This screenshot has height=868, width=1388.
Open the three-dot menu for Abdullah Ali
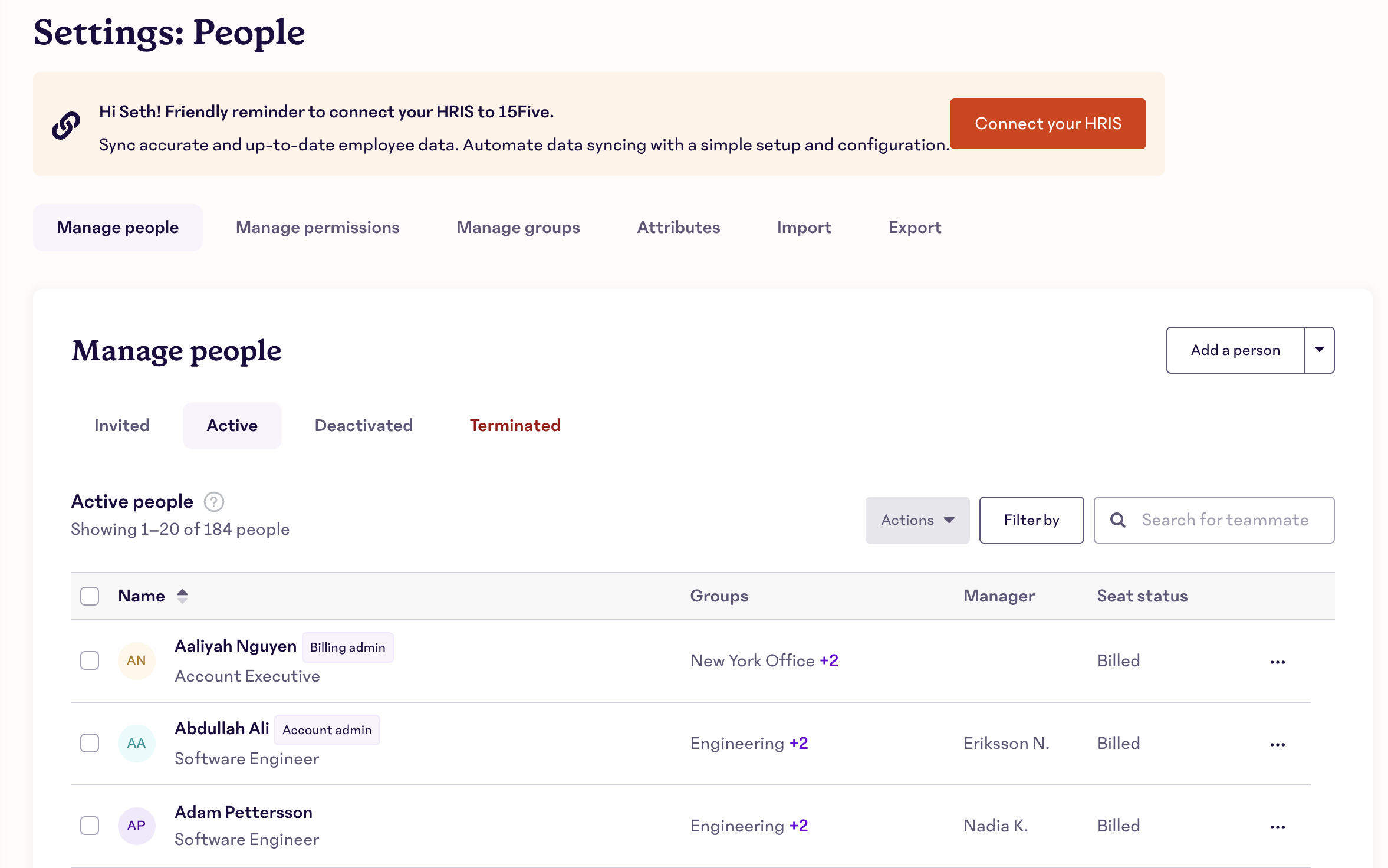click(1277, 744)
